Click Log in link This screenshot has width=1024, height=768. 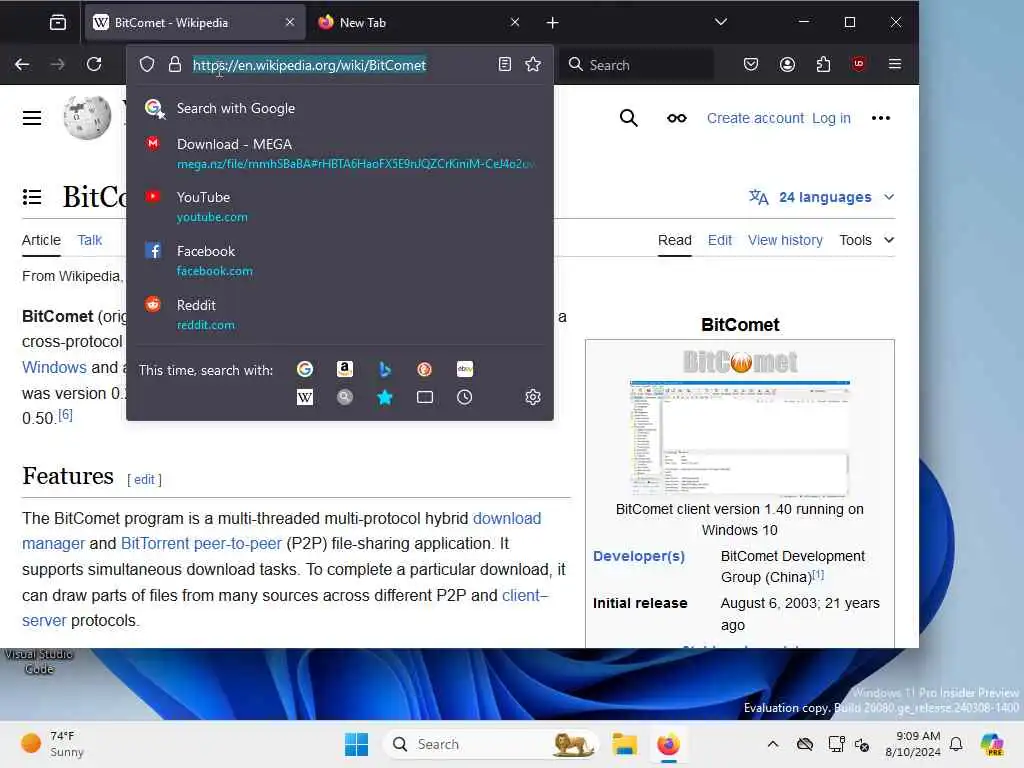tap(831, 118)
